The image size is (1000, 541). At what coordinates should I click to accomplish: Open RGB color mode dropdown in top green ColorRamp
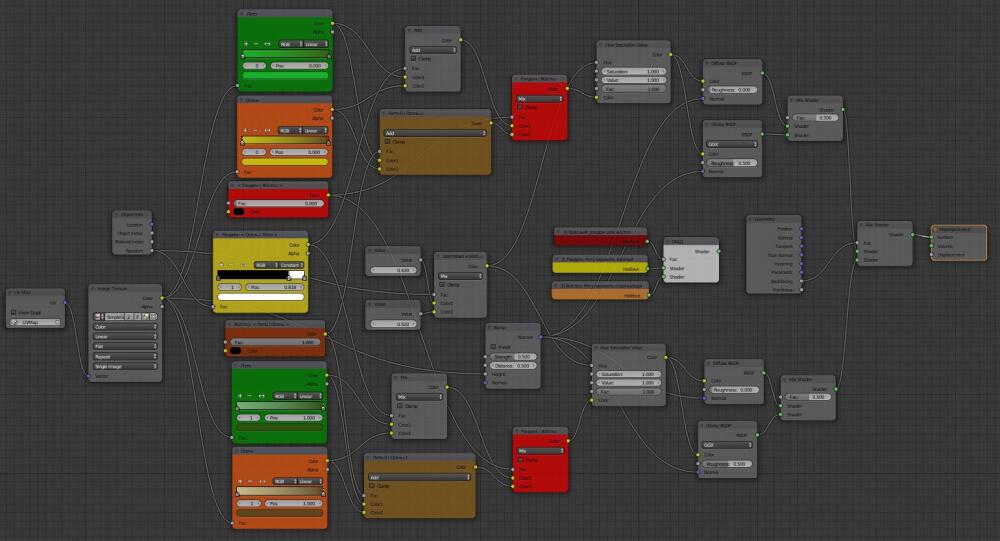[x=290, y=44]
